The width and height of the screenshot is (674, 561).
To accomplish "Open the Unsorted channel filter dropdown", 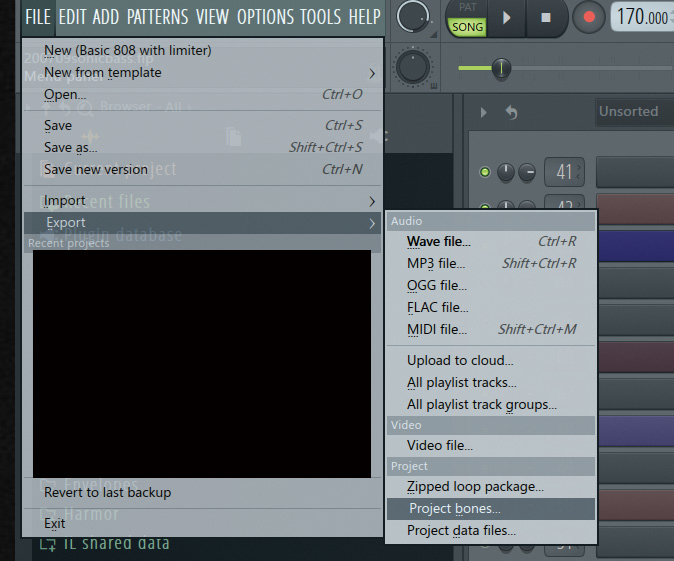I will pos(634,112).
